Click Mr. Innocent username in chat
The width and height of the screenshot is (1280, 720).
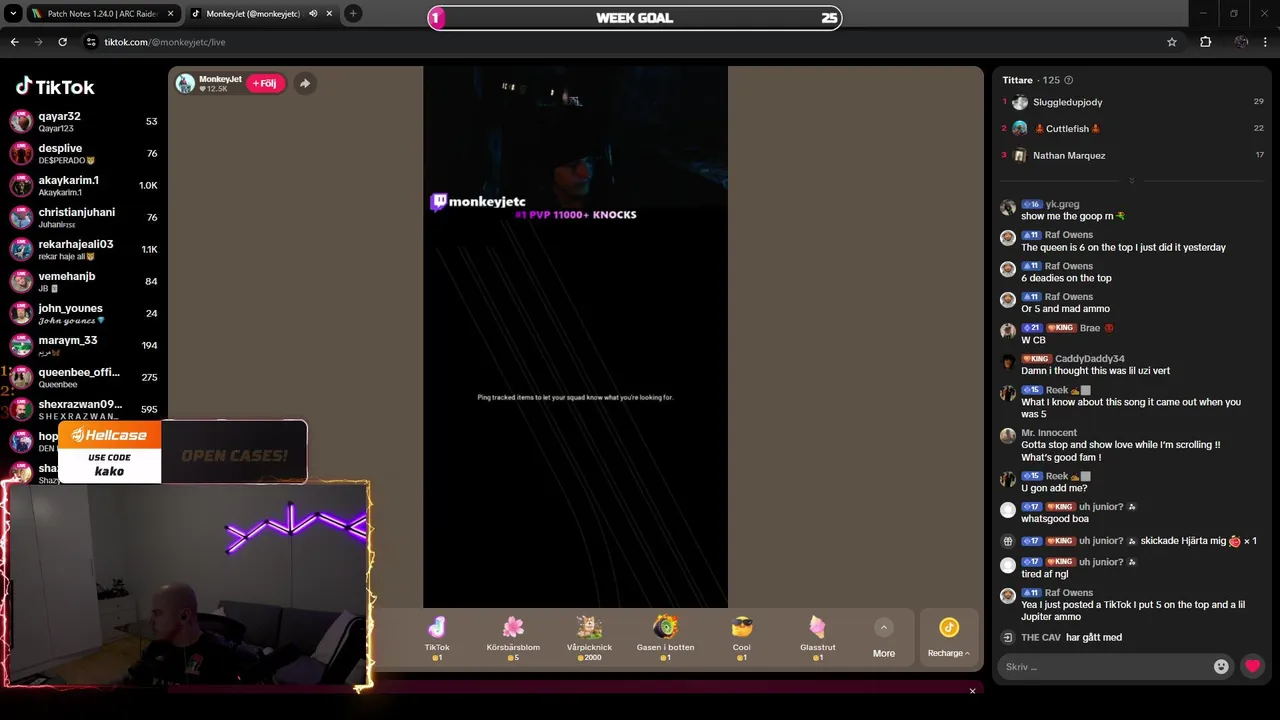point(1049,433)
